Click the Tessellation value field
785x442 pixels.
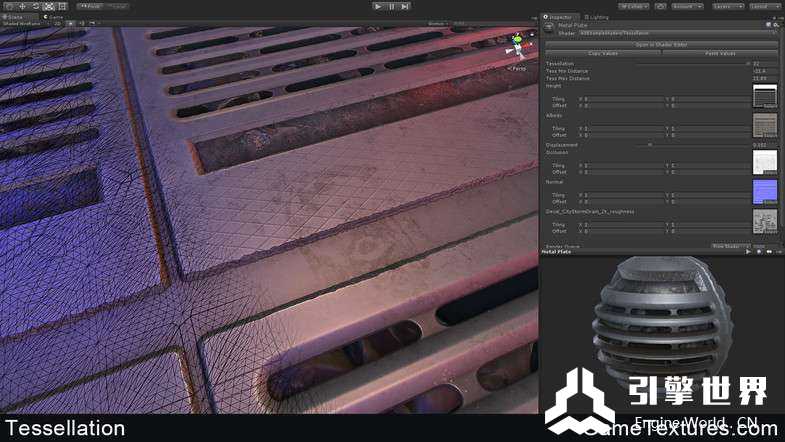tap(764, 64)
